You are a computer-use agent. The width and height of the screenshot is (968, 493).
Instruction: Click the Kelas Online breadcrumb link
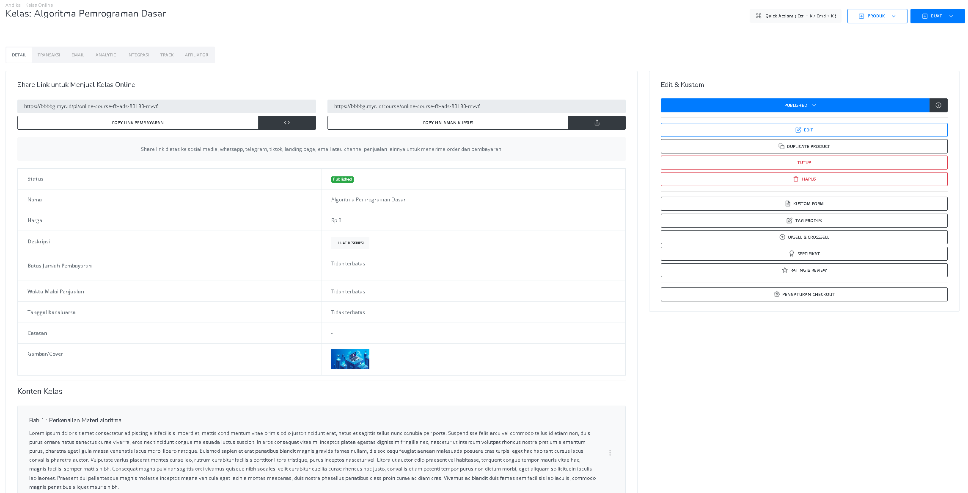click(x=40, y=5)
